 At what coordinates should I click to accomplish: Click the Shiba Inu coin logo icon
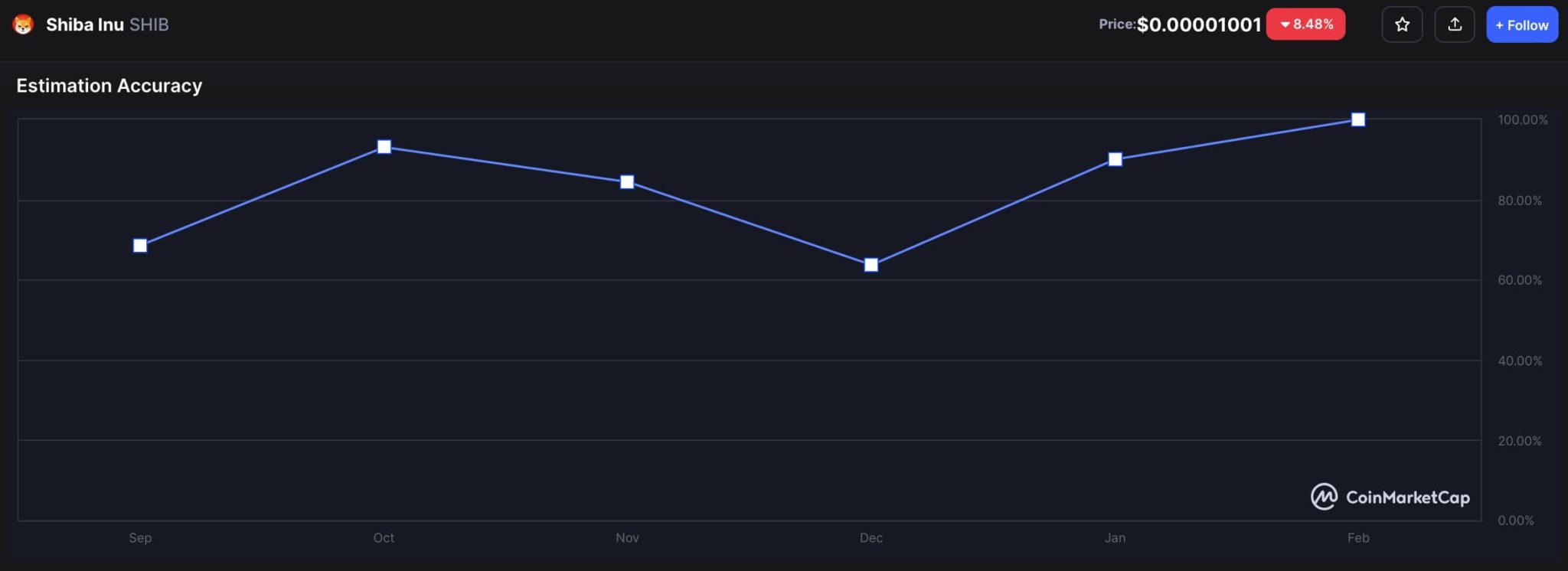[x=24, y=24]
